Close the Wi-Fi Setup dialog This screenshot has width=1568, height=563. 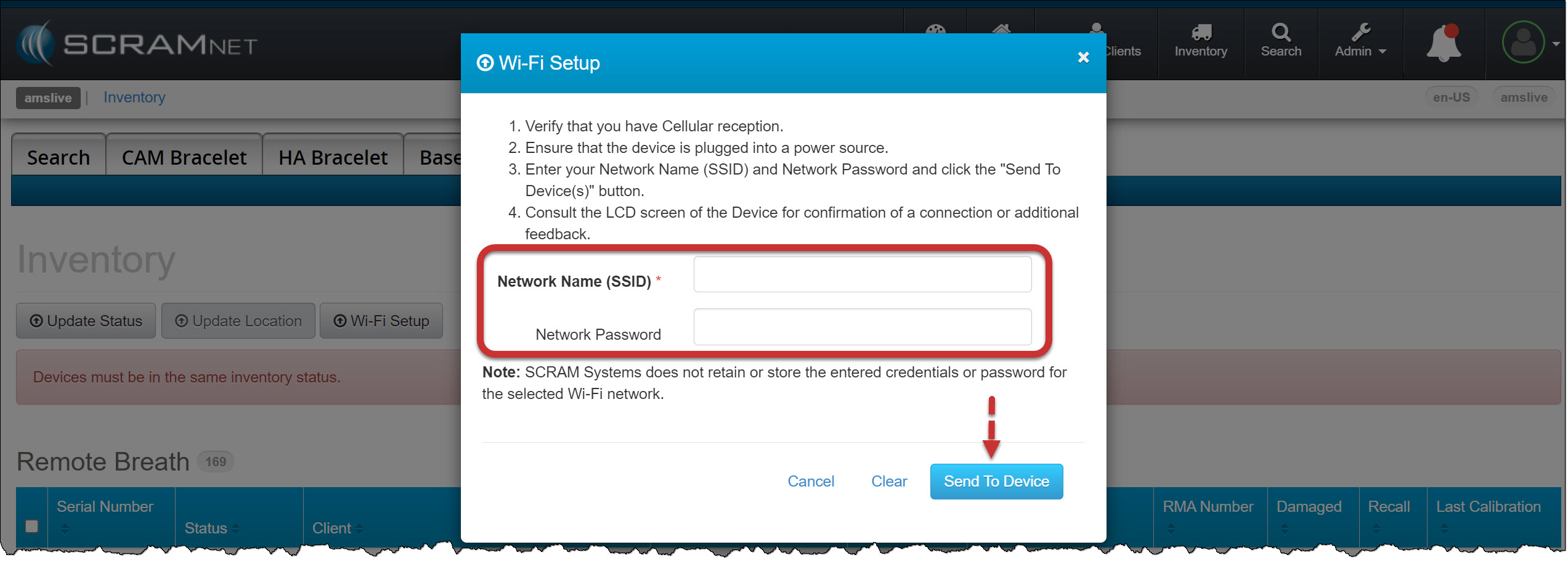tap(1083, 57)
